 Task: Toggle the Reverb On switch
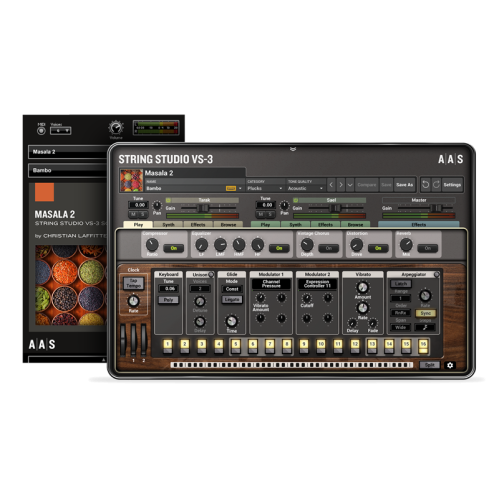(x=428, y=248)
